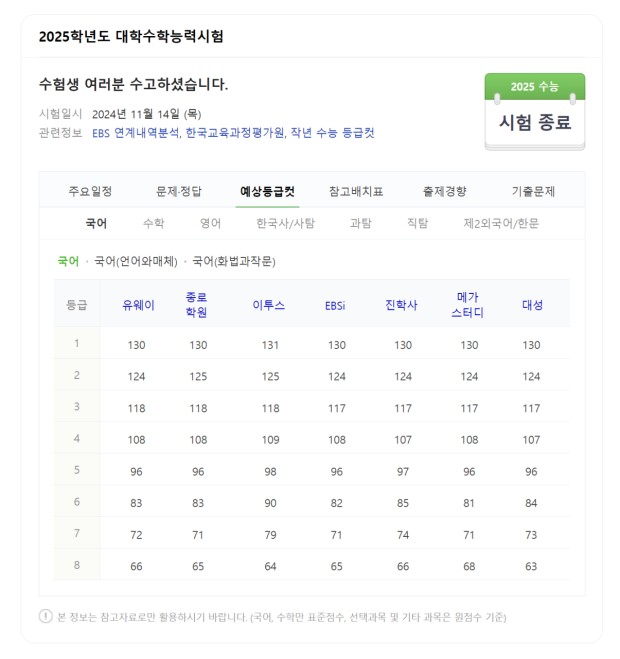Visit the 한국교육과정평가원 link
Image resolution: width=620 pixels, height=659 pixels.
coord(235,133)
